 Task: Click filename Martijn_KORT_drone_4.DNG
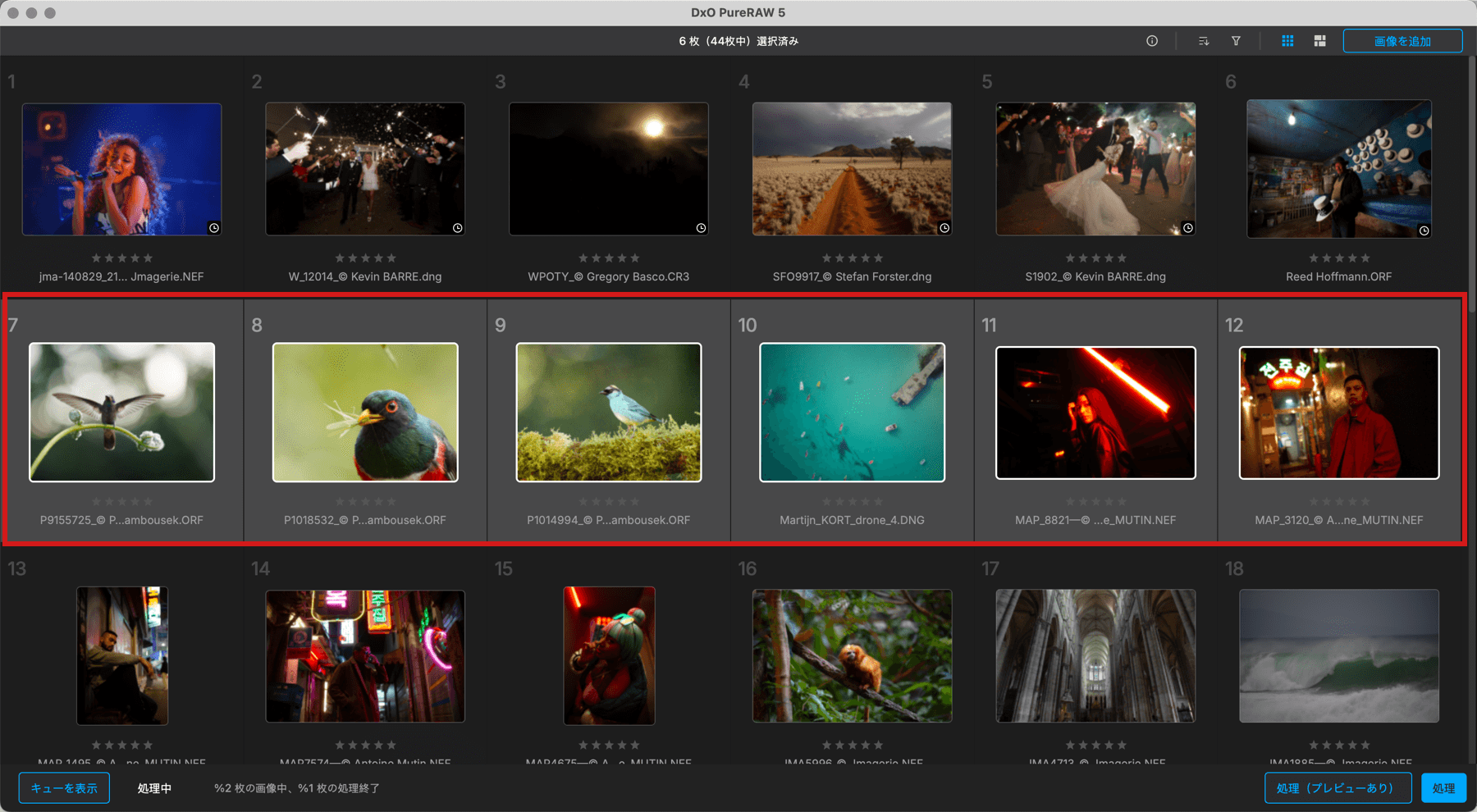[x=852, y=520]
